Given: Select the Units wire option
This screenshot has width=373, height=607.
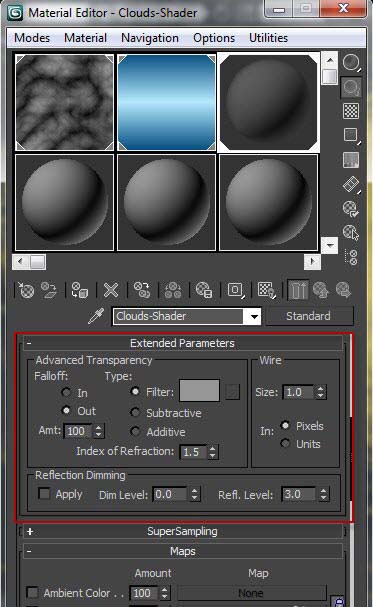Looking at the screenshot, I should (x=285, y=443).
